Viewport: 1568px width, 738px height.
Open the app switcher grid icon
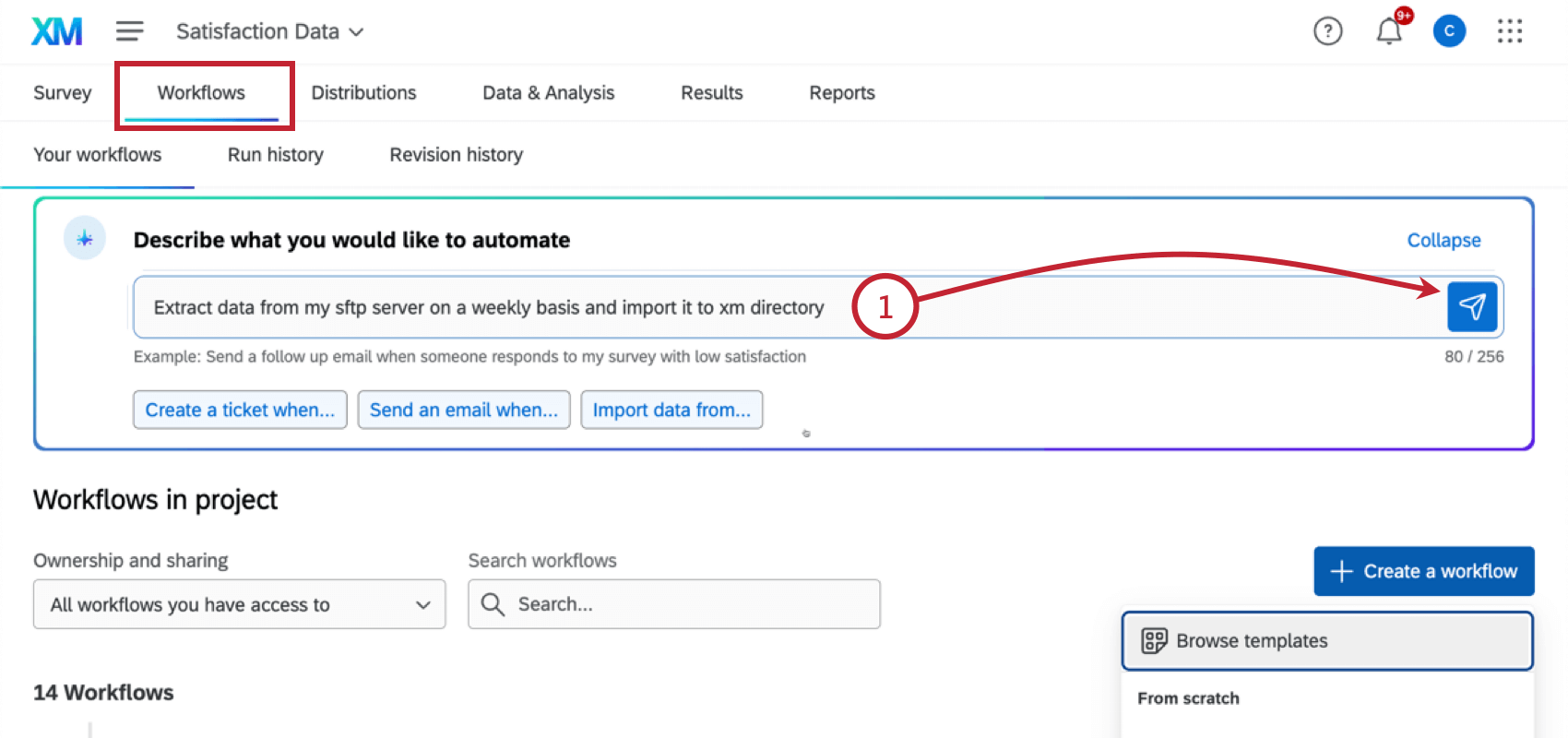click(x=1510, y=31)
